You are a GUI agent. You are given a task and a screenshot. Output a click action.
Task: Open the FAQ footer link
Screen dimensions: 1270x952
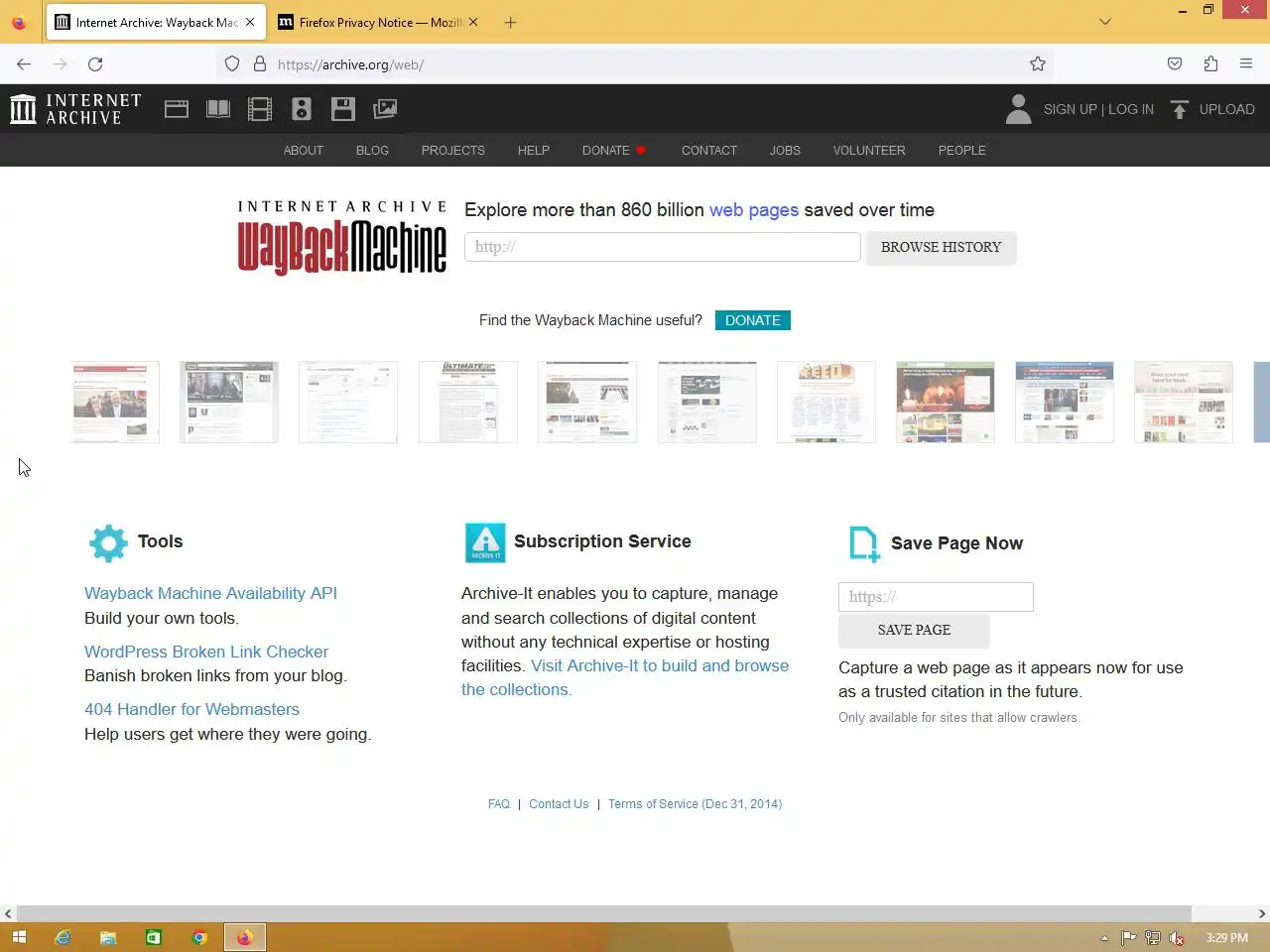[x=499, y=804]
